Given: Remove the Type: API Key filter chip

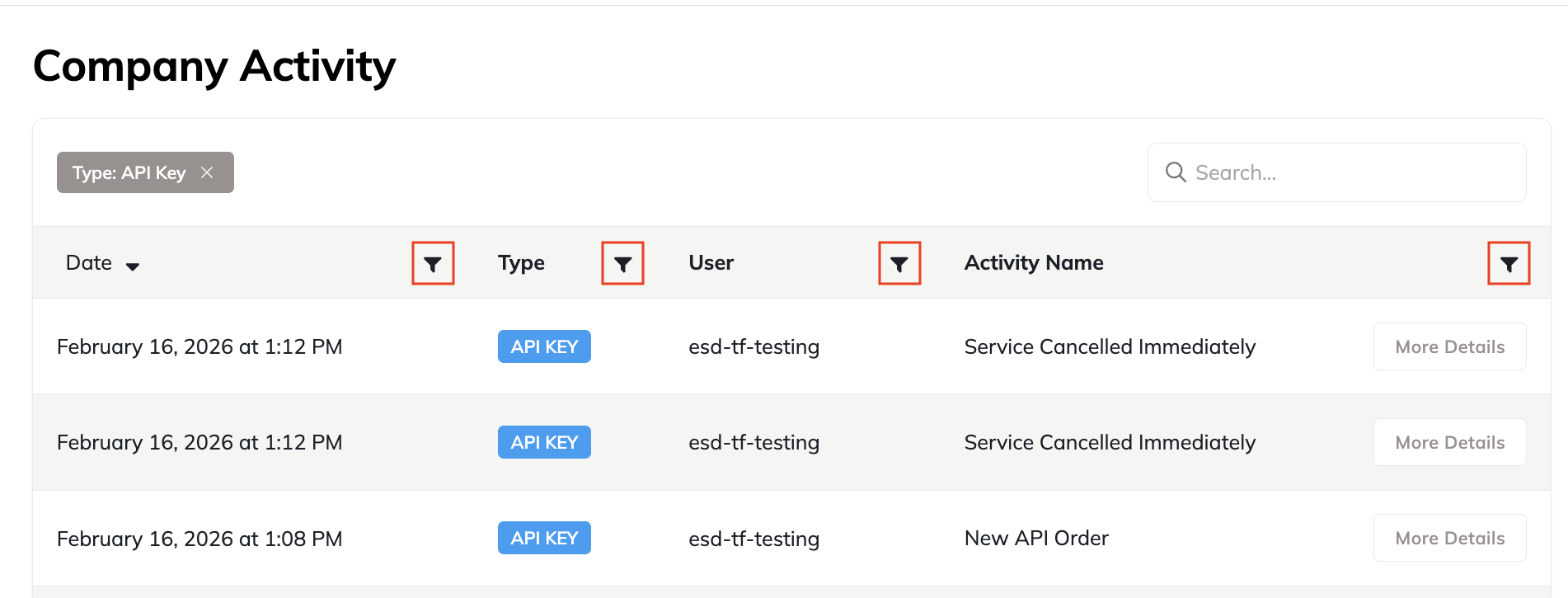Looking at the screenshot, I should pos(207,172).
